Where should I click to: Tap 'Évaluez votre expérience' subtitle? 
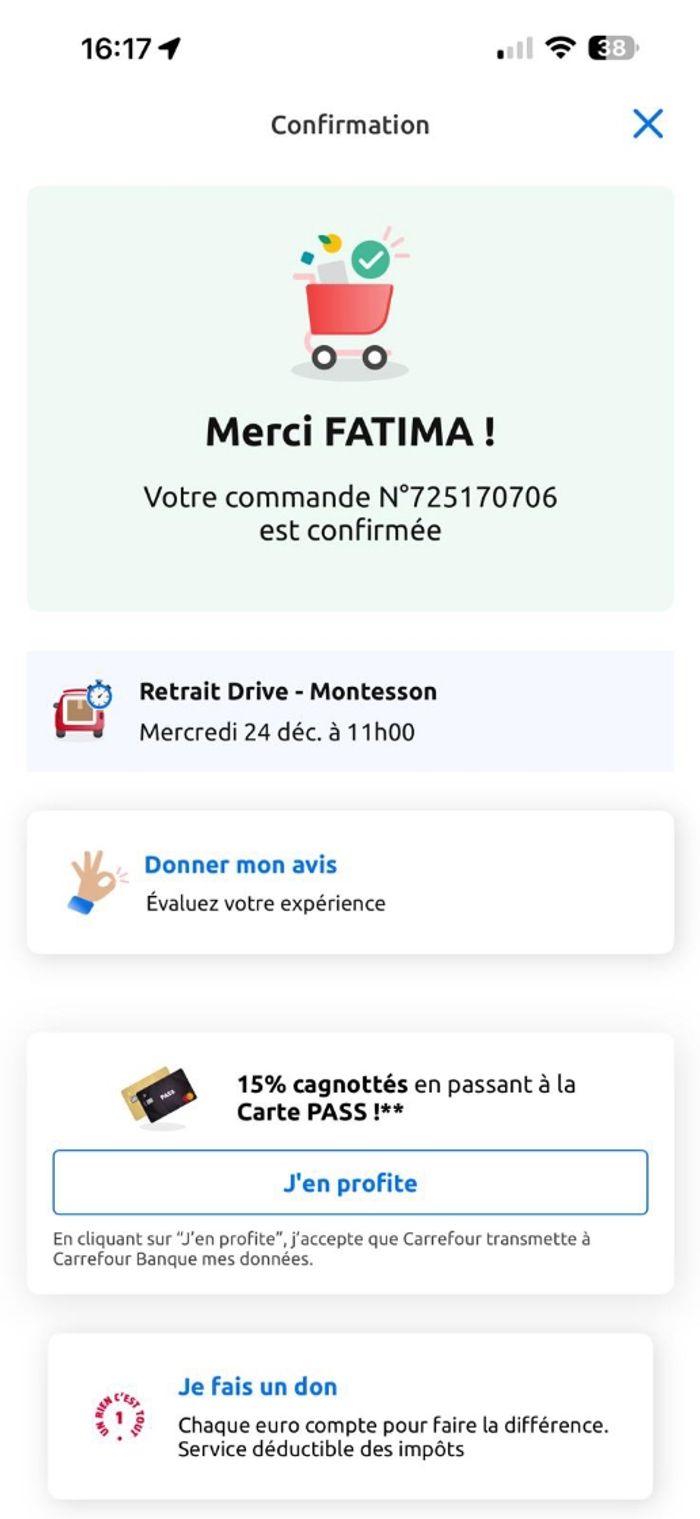click(265, 903)
